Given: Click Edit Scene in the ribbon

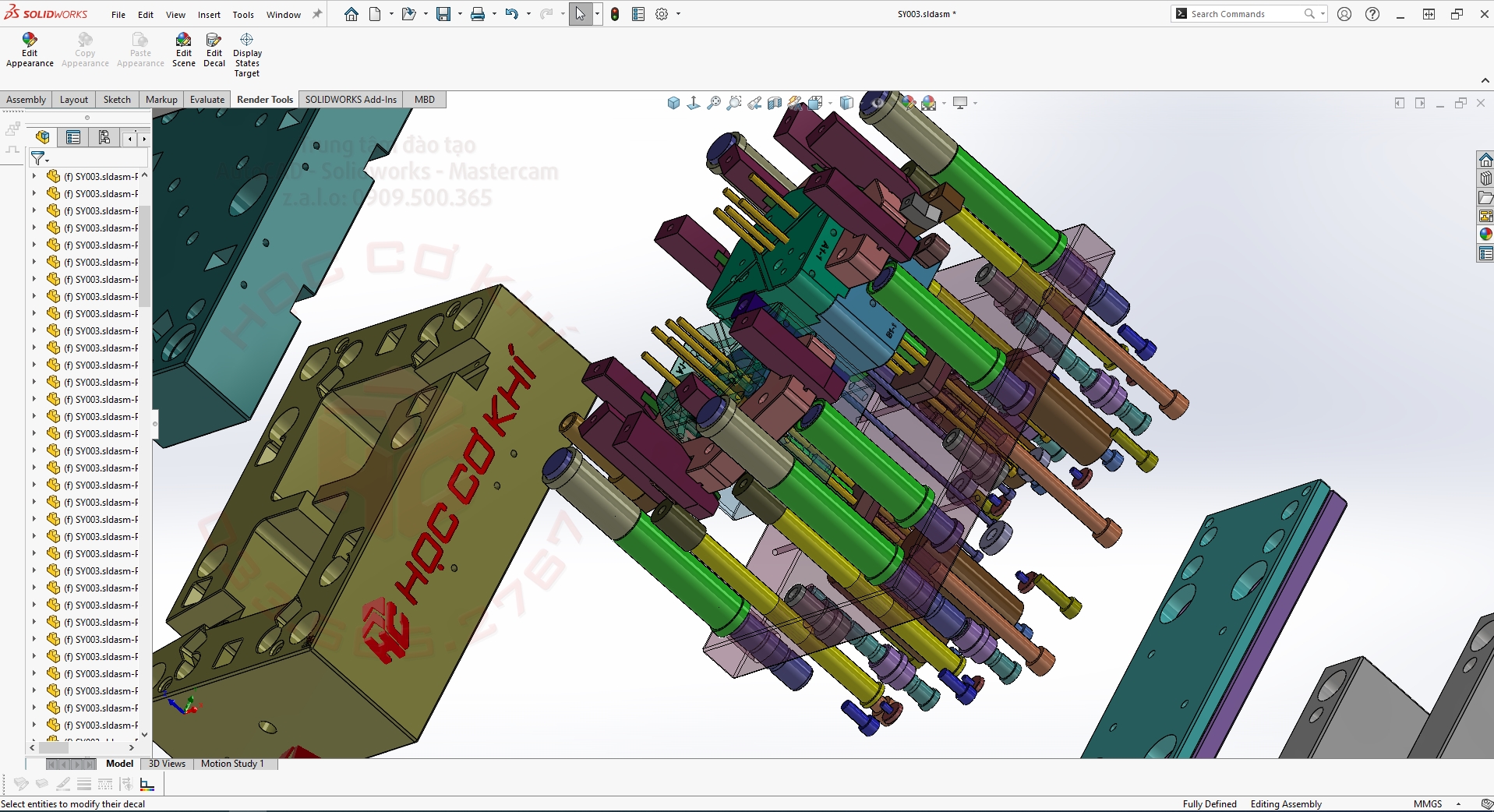Looking at the screenshot, I should [184, 51].
